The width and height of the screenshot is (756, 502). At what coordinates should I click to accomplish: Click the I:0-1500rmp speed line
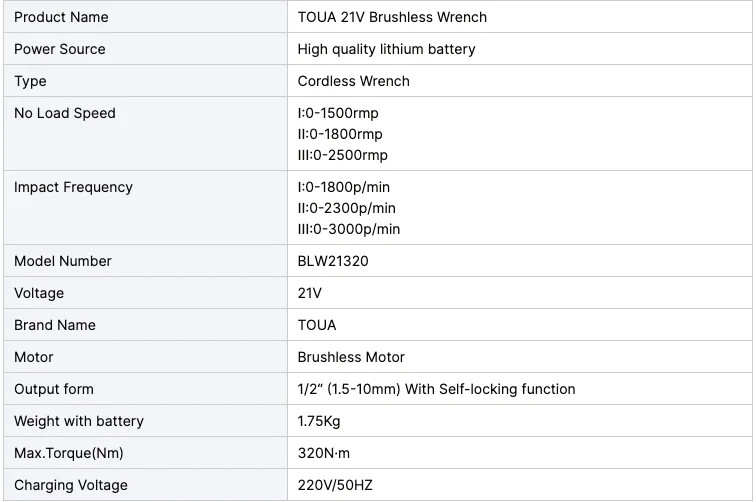coord(338,113)
